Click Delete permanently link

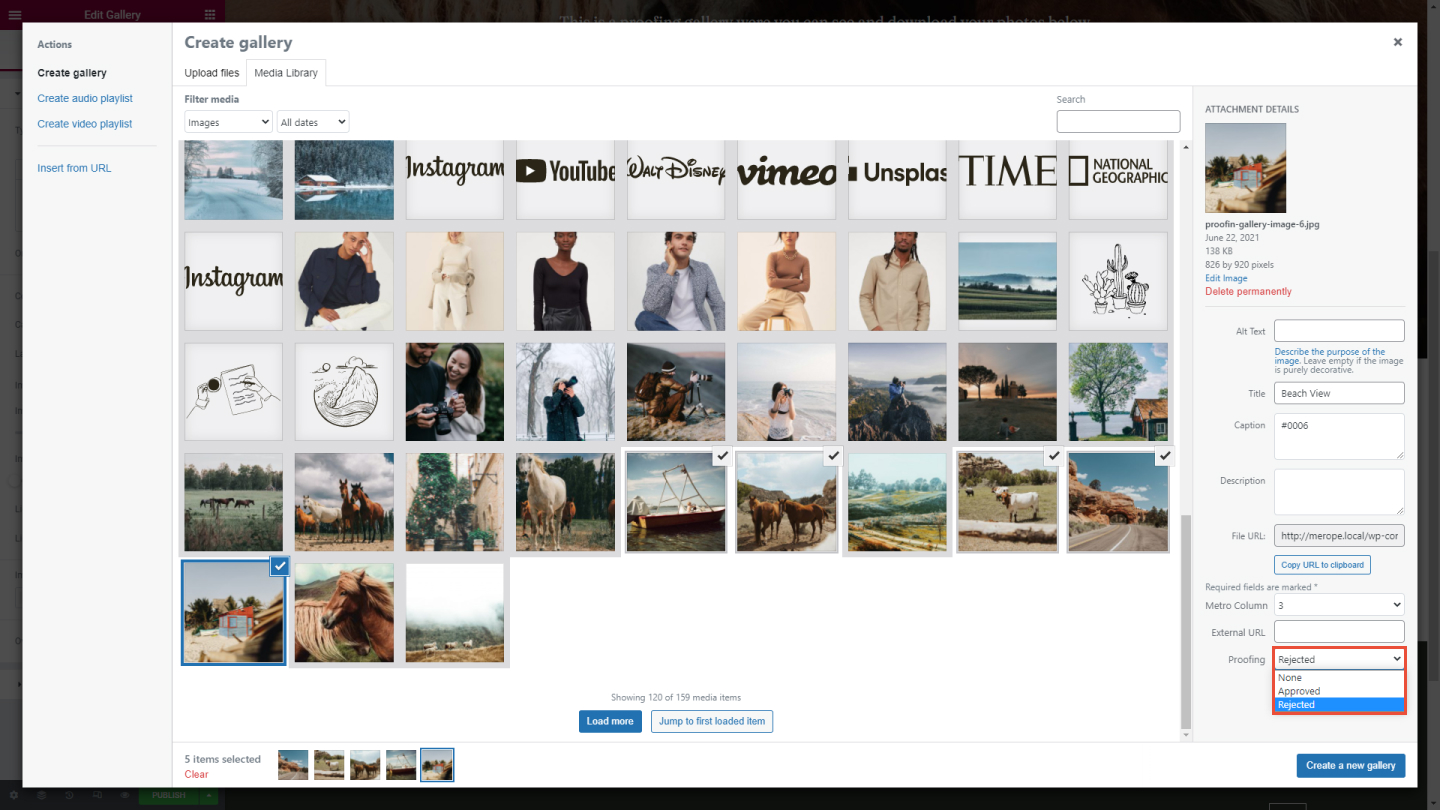[x=1248, y=292]
